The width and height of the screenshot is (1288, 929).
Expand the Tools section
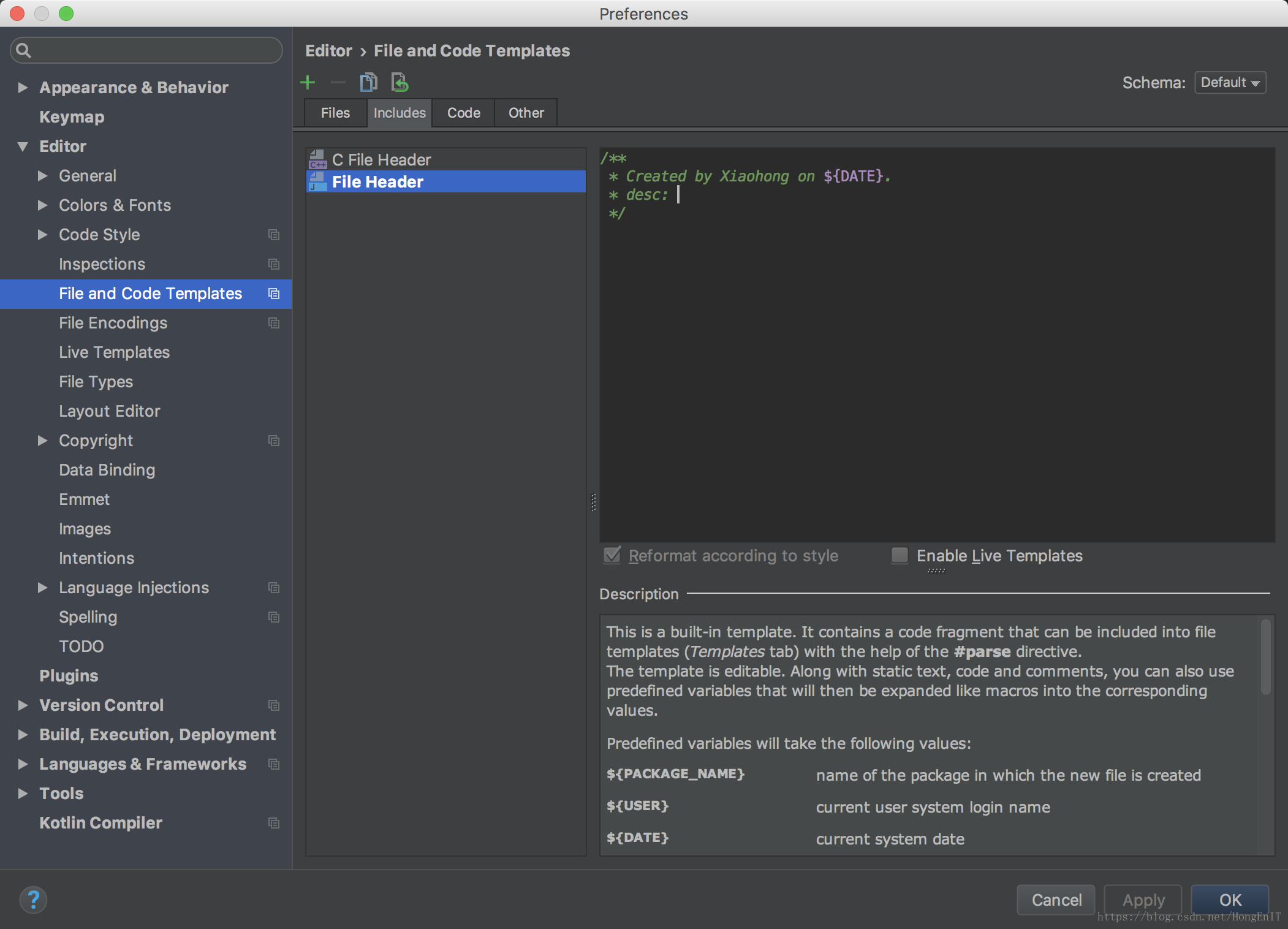click(x=23, y=794)
